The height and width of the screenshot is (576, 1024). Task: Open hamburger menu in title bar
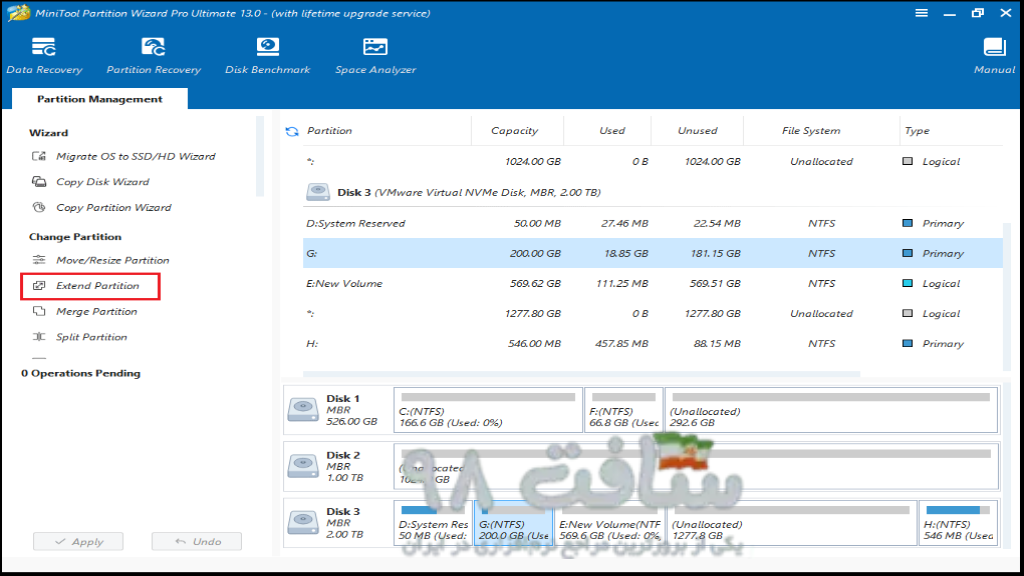tap(921, 13)
